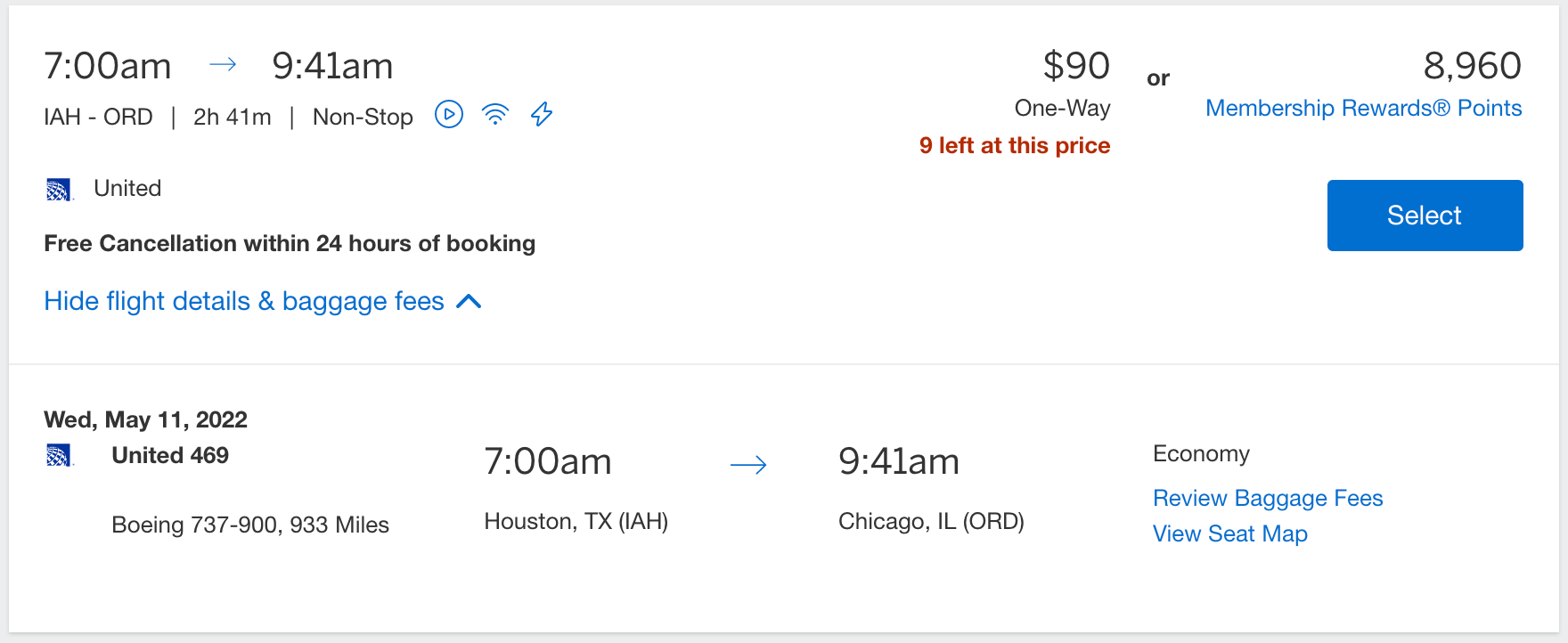Click the arrow between Houston and Chicago times
Image resolution: width=1568 pixels, height=643 pixels.
tap(748, 464)
